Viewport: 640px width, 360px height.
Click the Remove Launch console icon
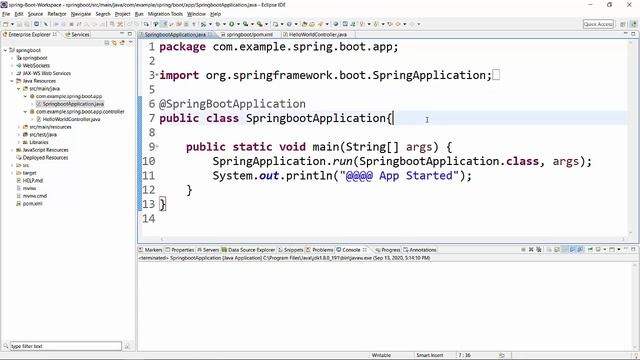tap(531, 249)
